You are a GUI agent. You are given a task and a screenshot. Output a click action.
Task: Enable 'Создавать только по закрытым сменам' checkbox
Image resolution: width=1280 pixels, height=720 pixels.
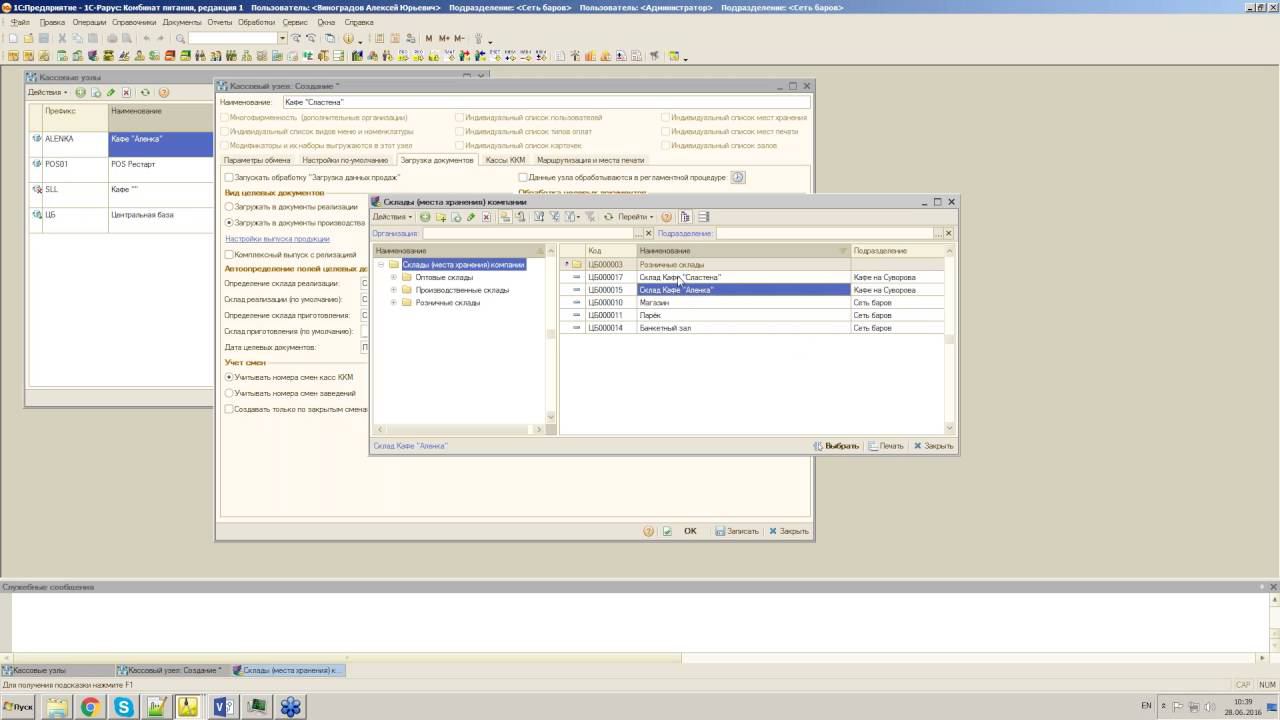point(229,409)
